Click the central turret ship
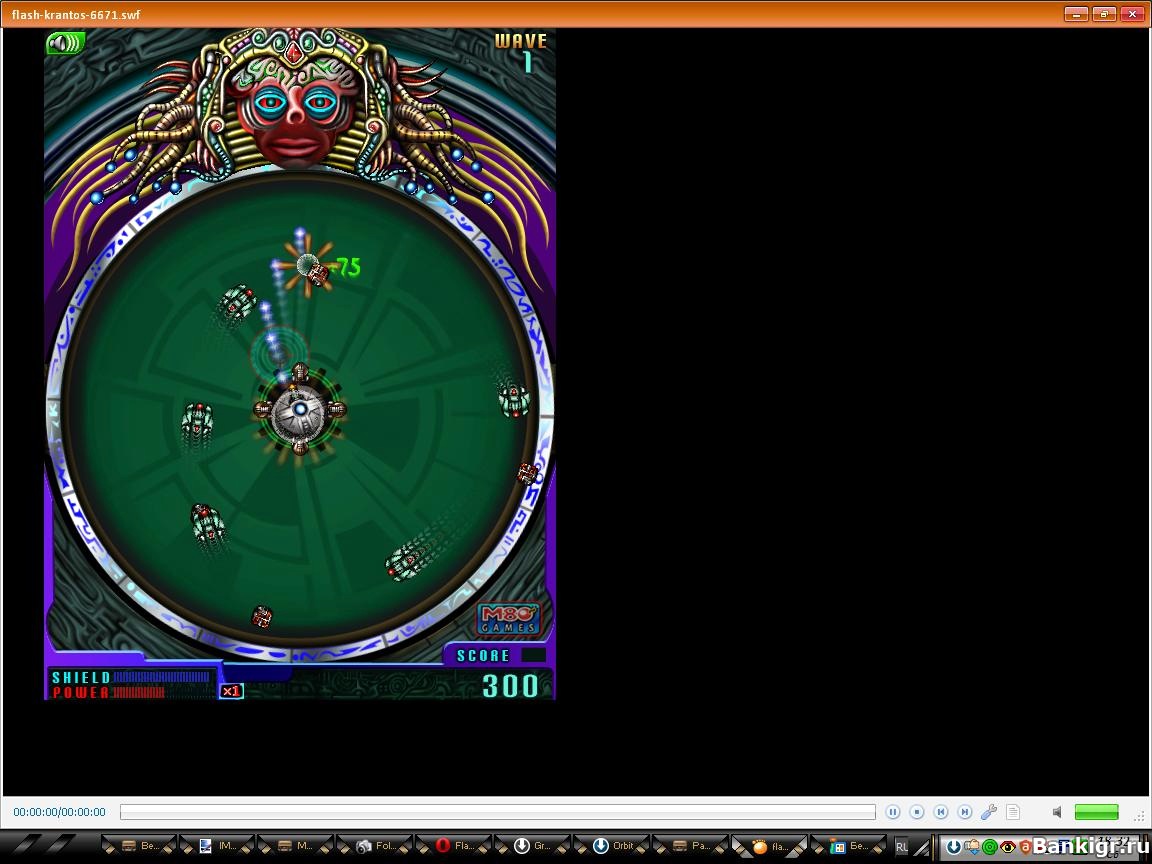The height and width of the screenshot is (864, 1152). pyautogui.click(x=300, y=410)
